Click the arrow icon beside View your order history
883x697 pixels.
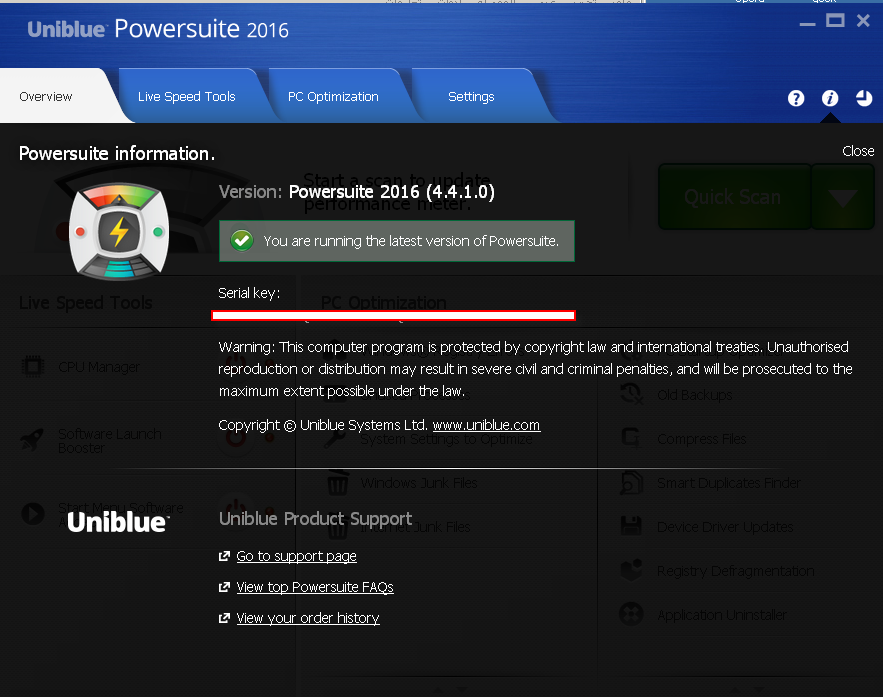pos(224,619)
